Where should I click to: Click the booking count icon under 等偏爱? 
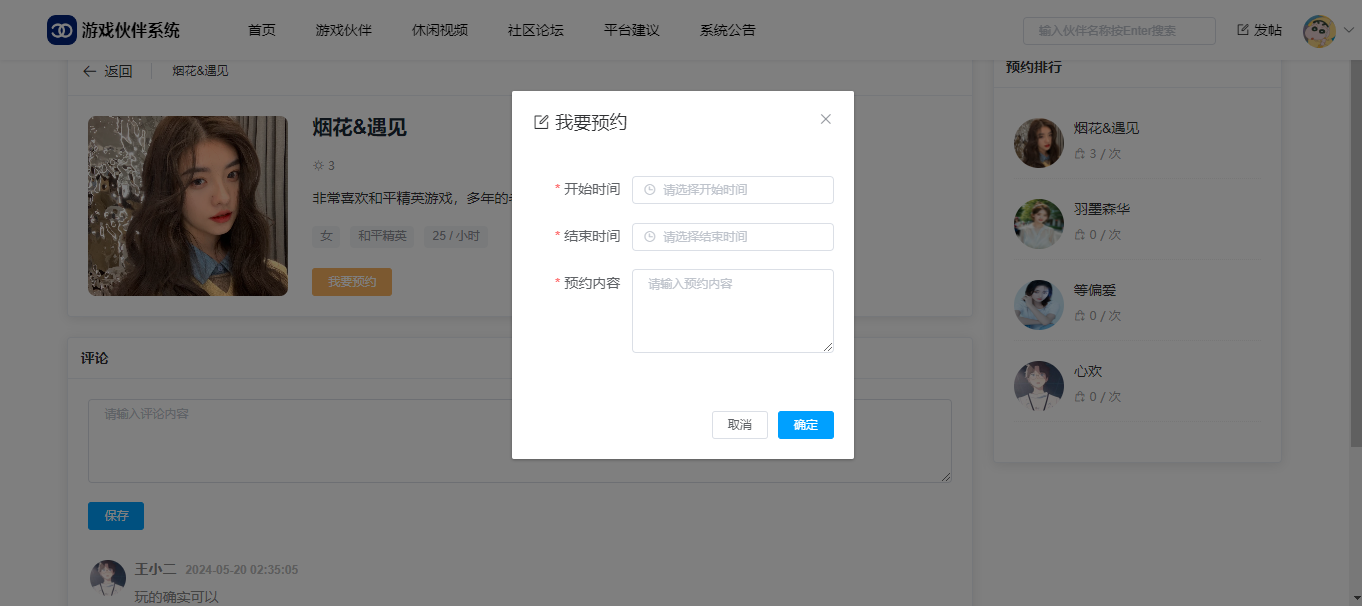click(x=1079, y=316)
